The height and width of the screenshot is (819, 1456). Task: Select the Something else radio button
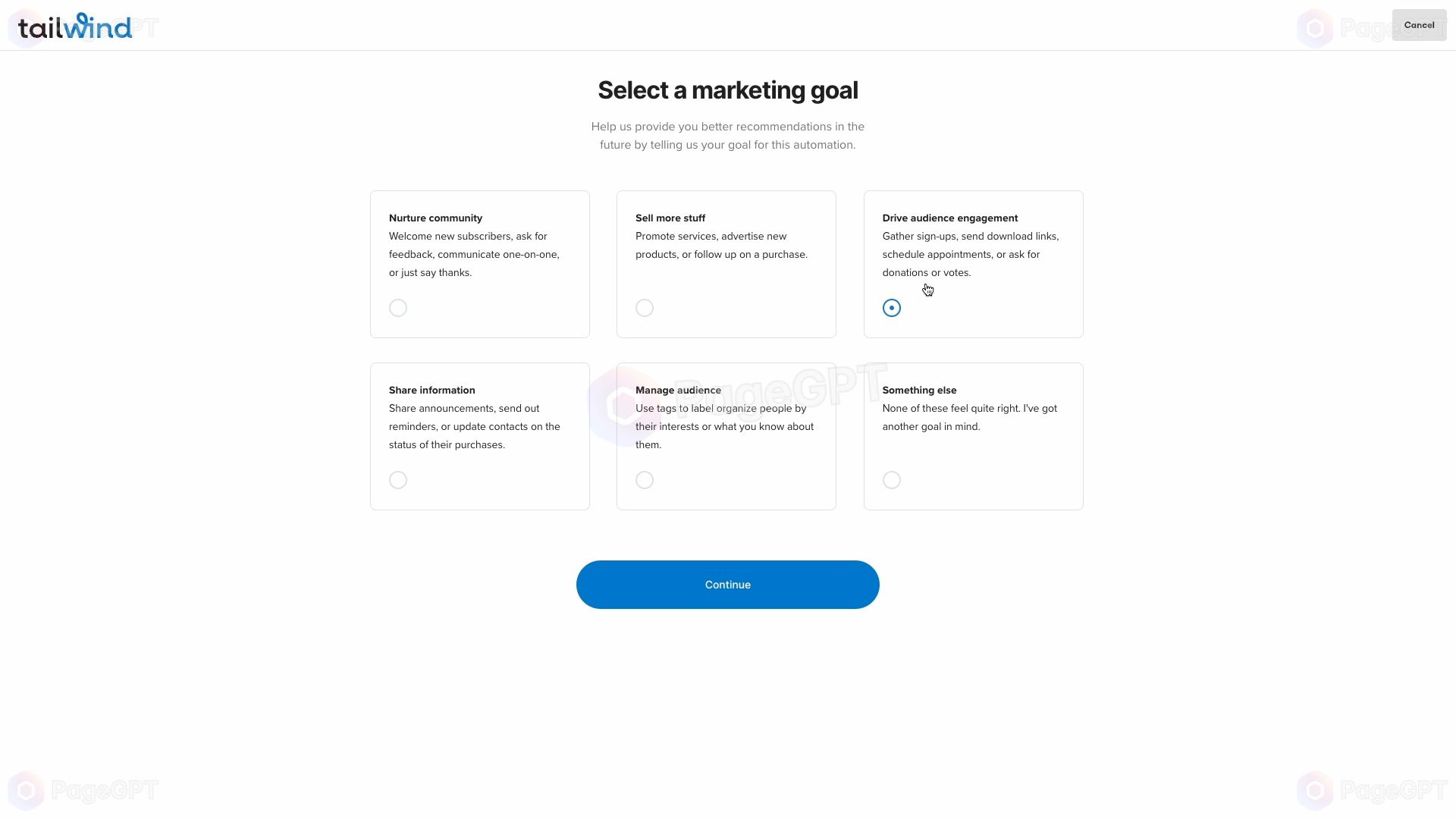point(891,480)
